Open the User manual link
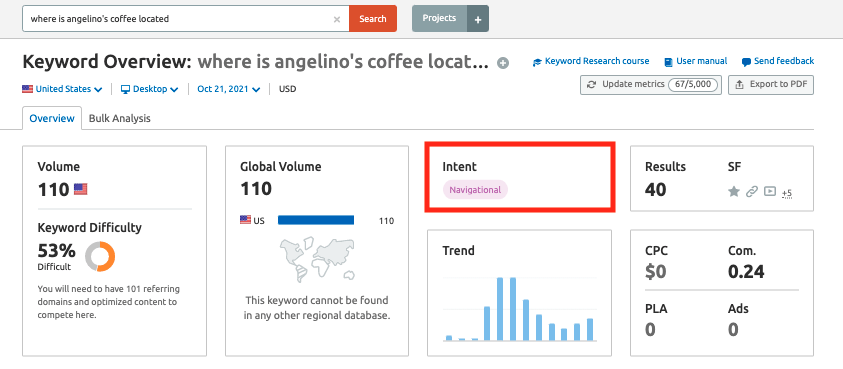This screenshot has height=369, width=843. (x=696, y=61)
